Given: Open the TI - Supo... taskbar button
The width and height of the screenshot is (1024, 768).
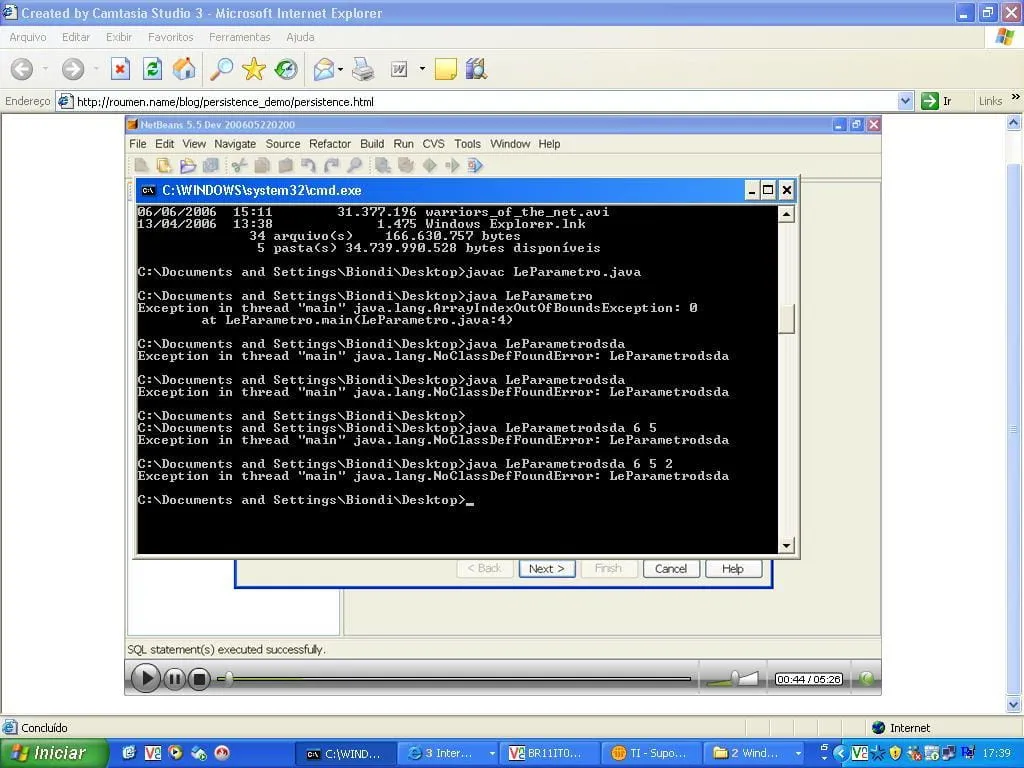Looking at the screenshot, I should [650, 753].
